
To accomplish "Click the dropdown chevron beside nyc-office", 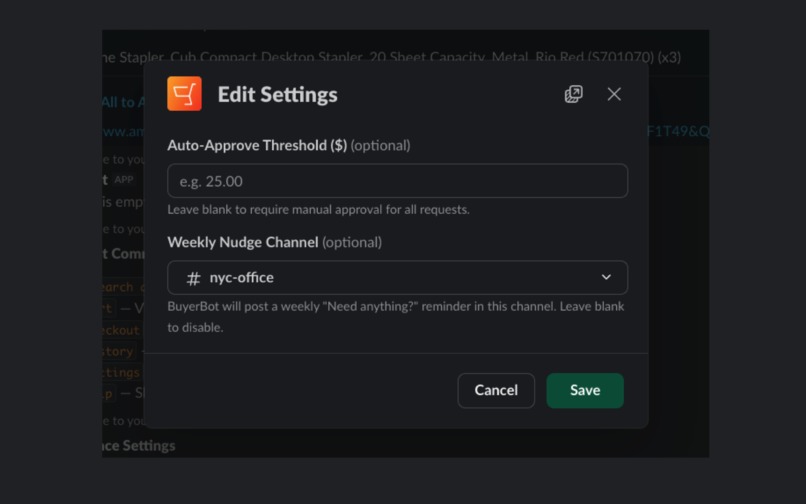I will [606, 277].
